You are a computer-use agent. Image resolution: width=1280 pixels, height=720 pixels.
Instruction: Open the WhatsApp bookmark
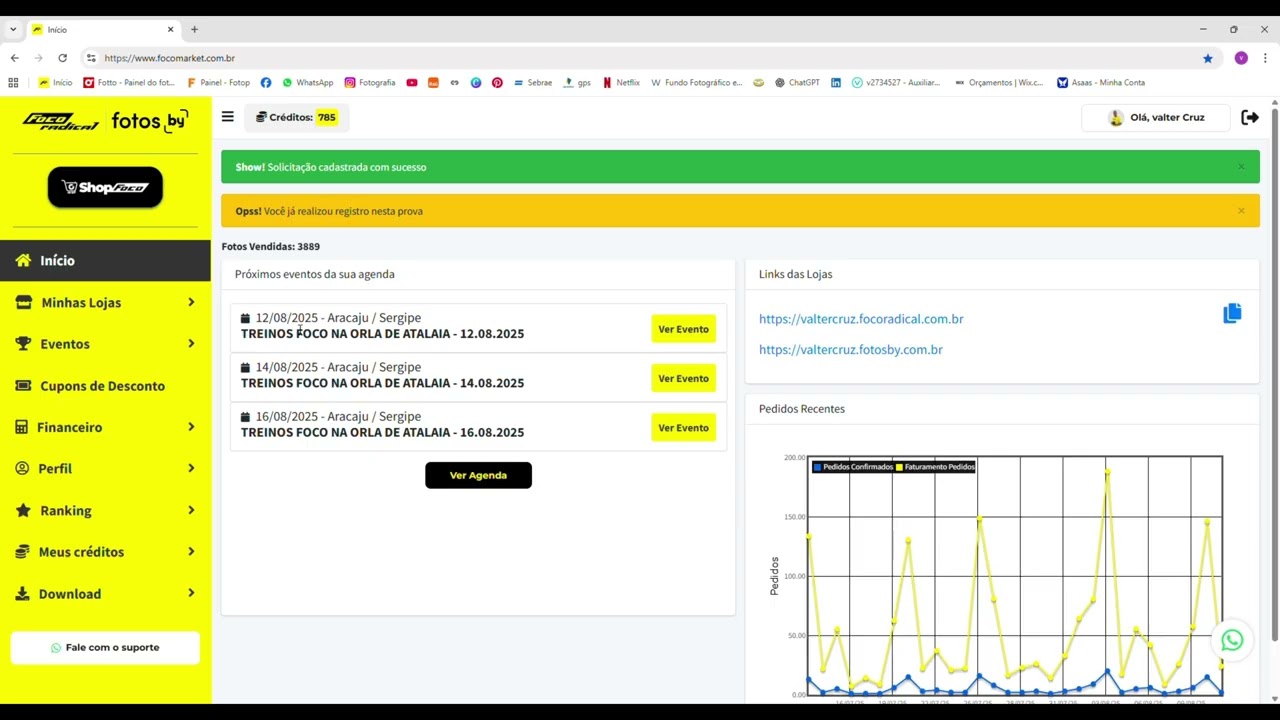tap(308, 83)
